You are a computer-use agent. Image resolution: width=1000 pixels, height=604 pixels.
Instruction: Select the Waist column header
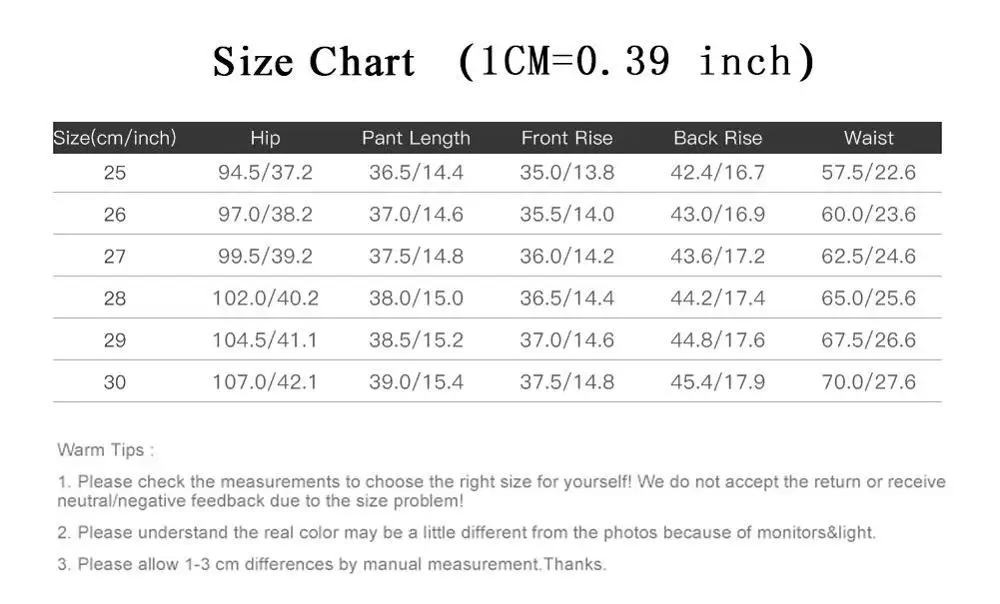[868, 138]
